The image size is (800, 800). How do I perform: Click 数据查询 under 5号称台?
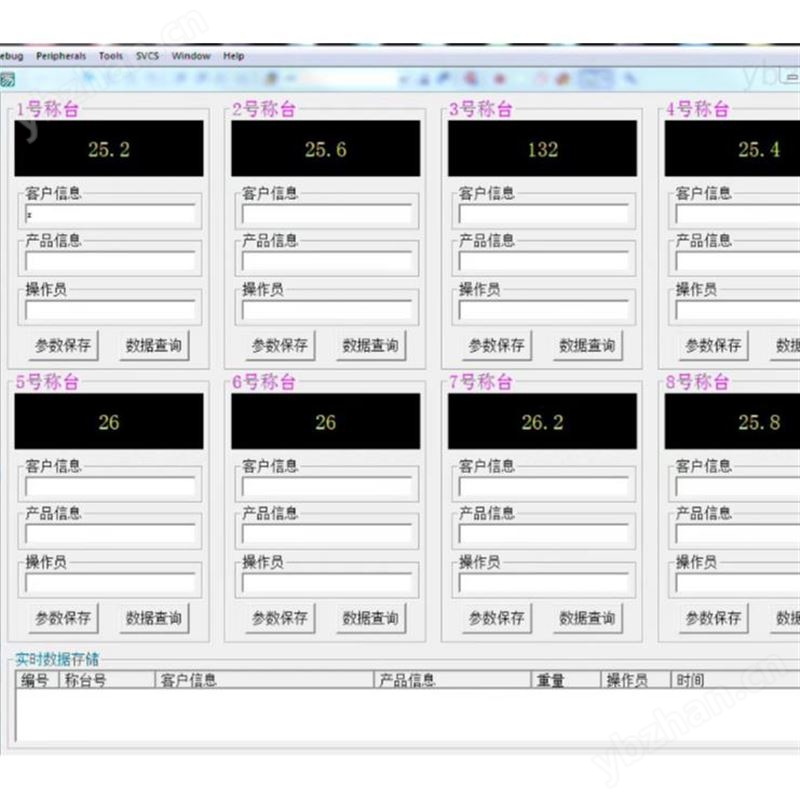(154, 618)
